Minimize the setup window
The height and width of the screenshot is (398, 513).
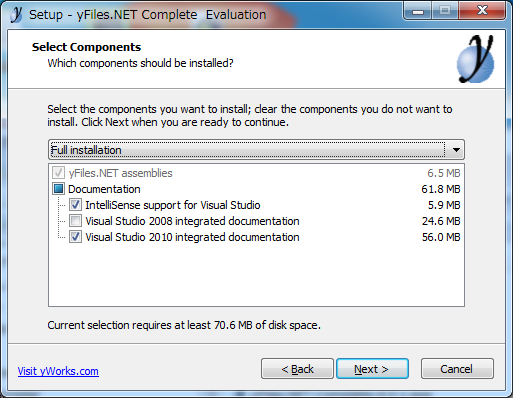(418, 11)
